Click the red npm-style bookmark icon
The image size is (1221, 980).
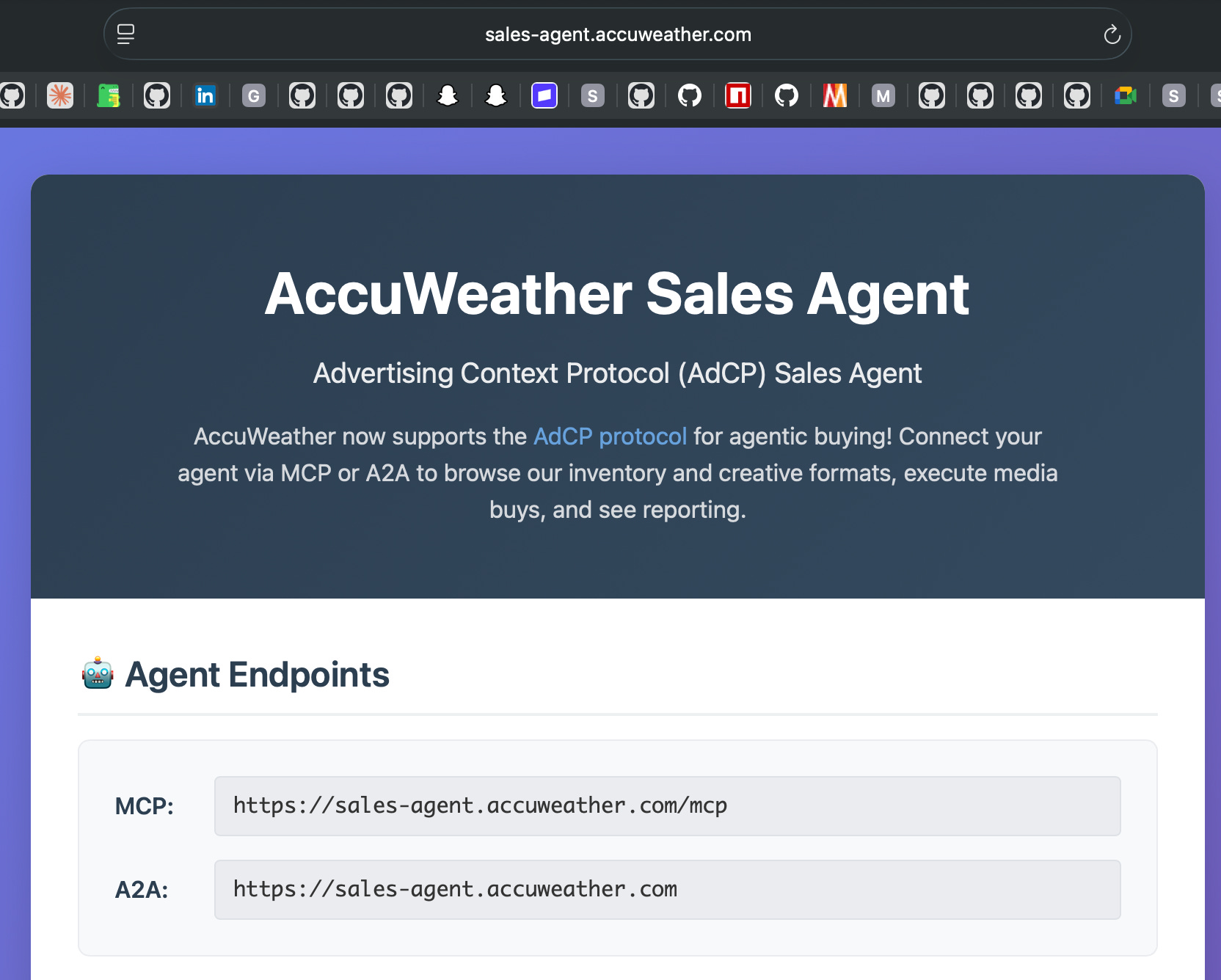point(738,95)
